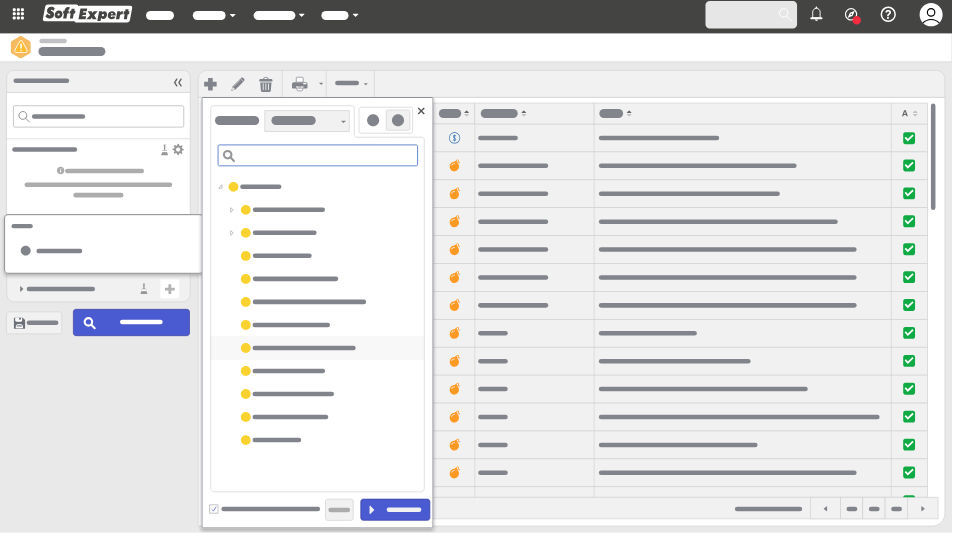Screen dimensions: 960x544
Task: Open the user profile avatar
Action: pyautogui.click(x=931, y=15)
